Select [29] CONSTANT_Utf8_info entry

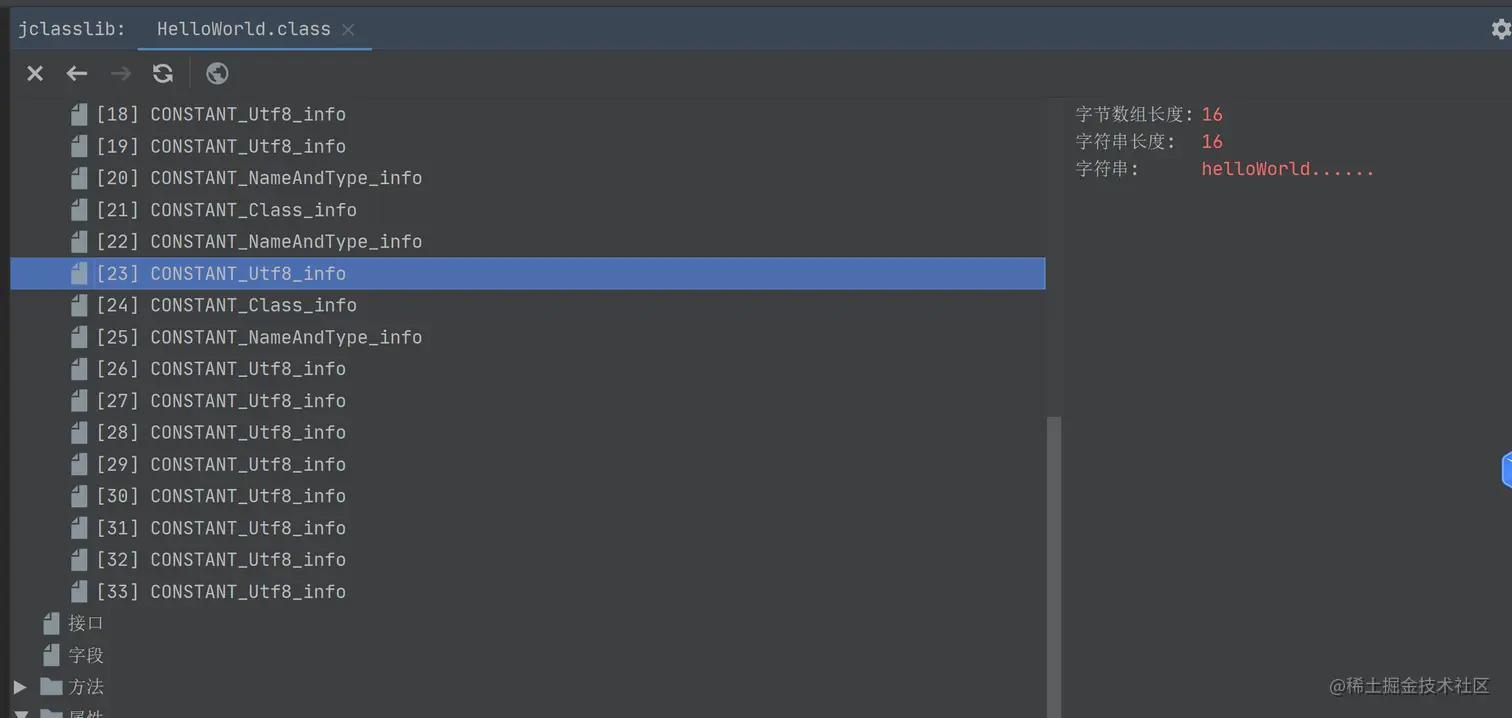click(x=248, y=464)
